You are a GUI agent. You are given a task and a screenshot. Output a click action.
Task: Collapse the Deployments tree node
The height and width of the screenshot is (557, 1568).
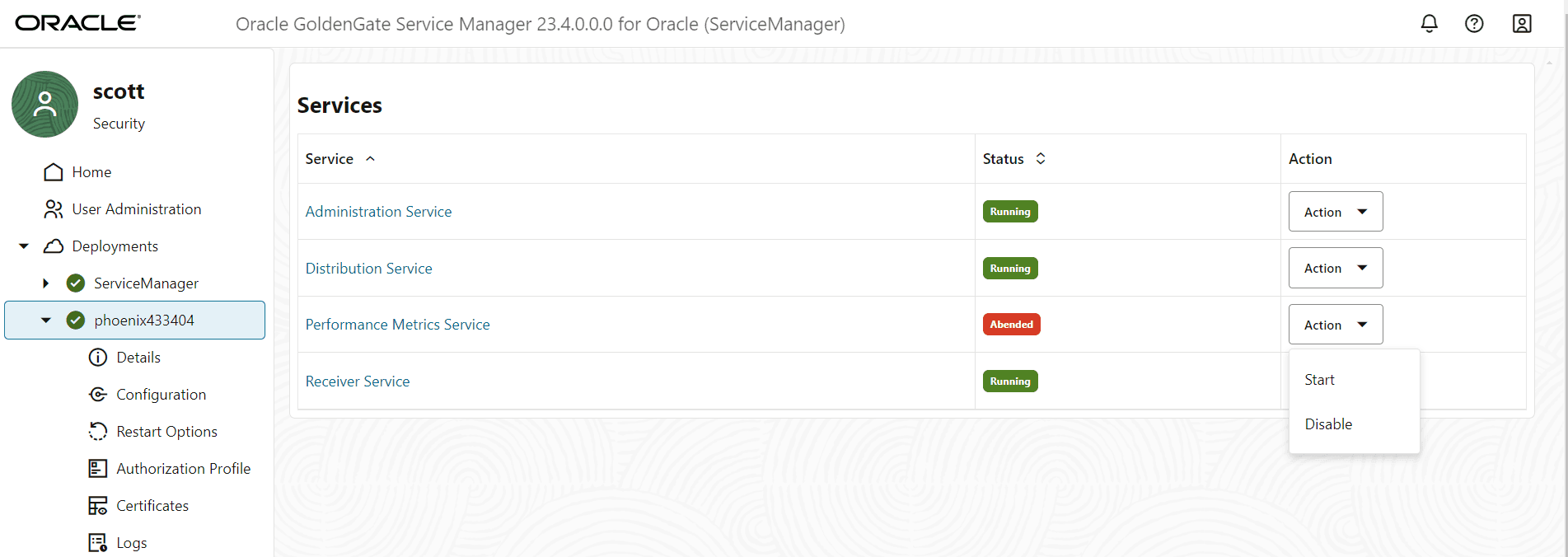pyautogui.click(x=24, y=246)
